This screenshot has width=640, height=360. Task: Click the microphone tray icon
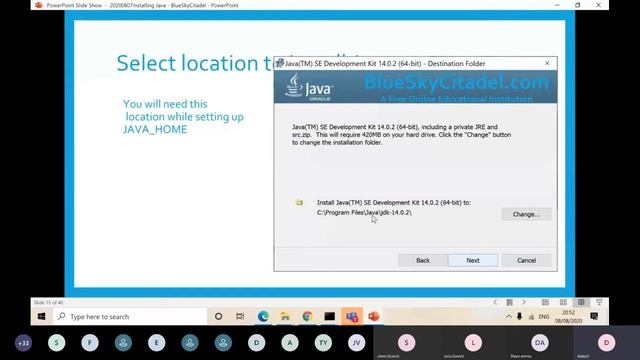point(519,317)
